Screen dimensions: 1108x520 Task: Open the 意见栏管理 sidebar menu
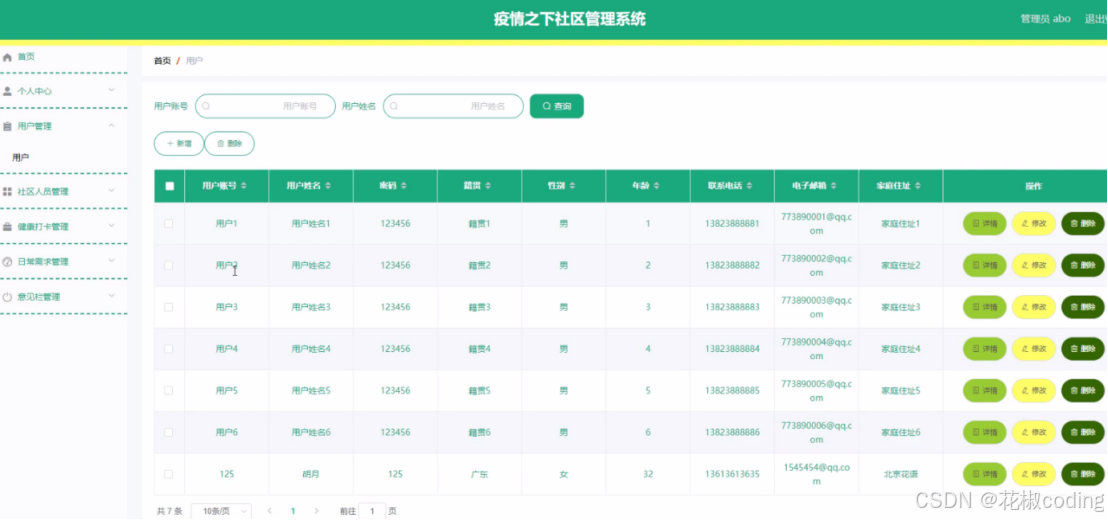[x=64, y=297]
